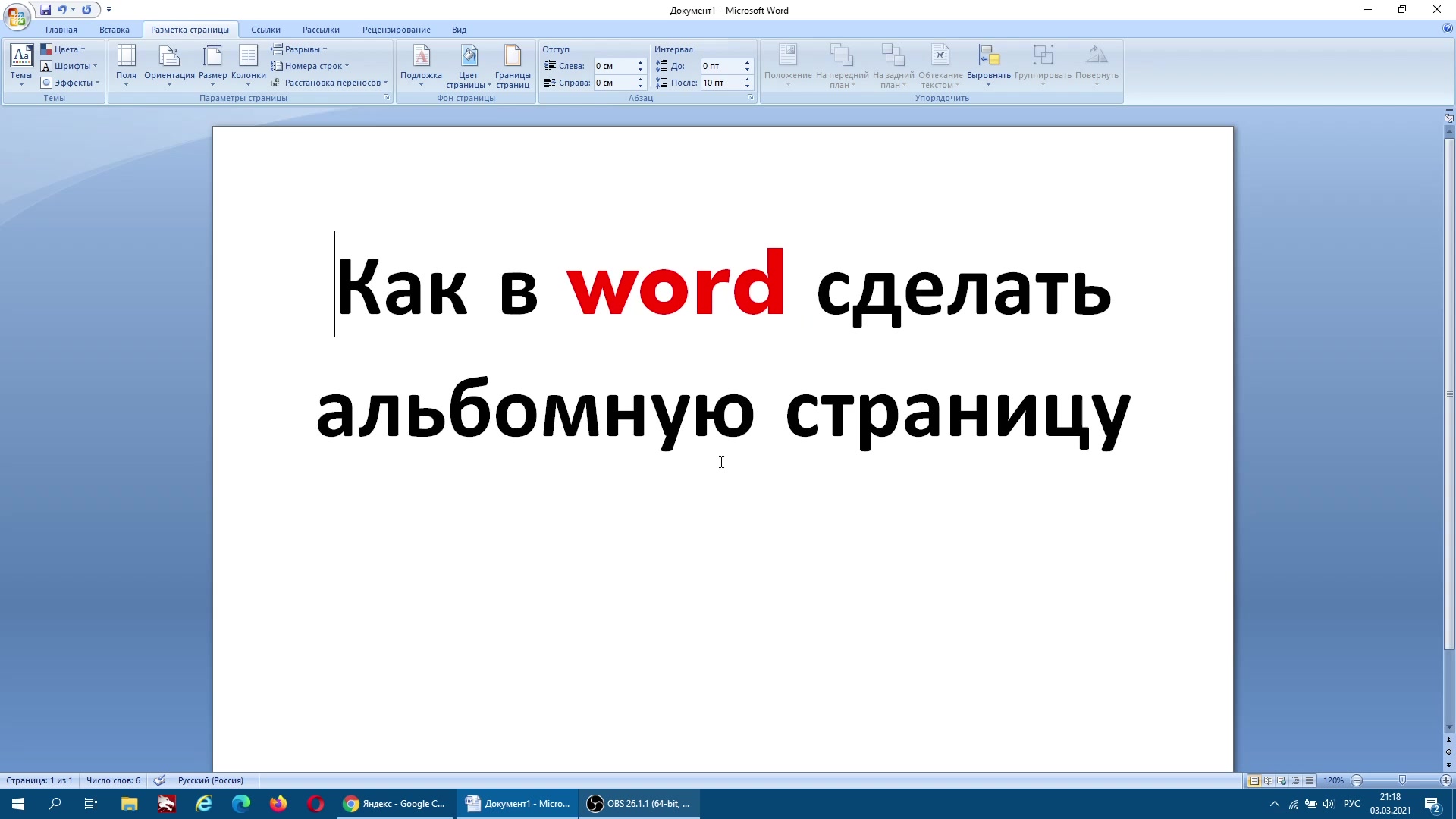Screen dimensions: 1456x819
Task: Open the Ориентация orientation menu
Action: (x=169, y=64)
